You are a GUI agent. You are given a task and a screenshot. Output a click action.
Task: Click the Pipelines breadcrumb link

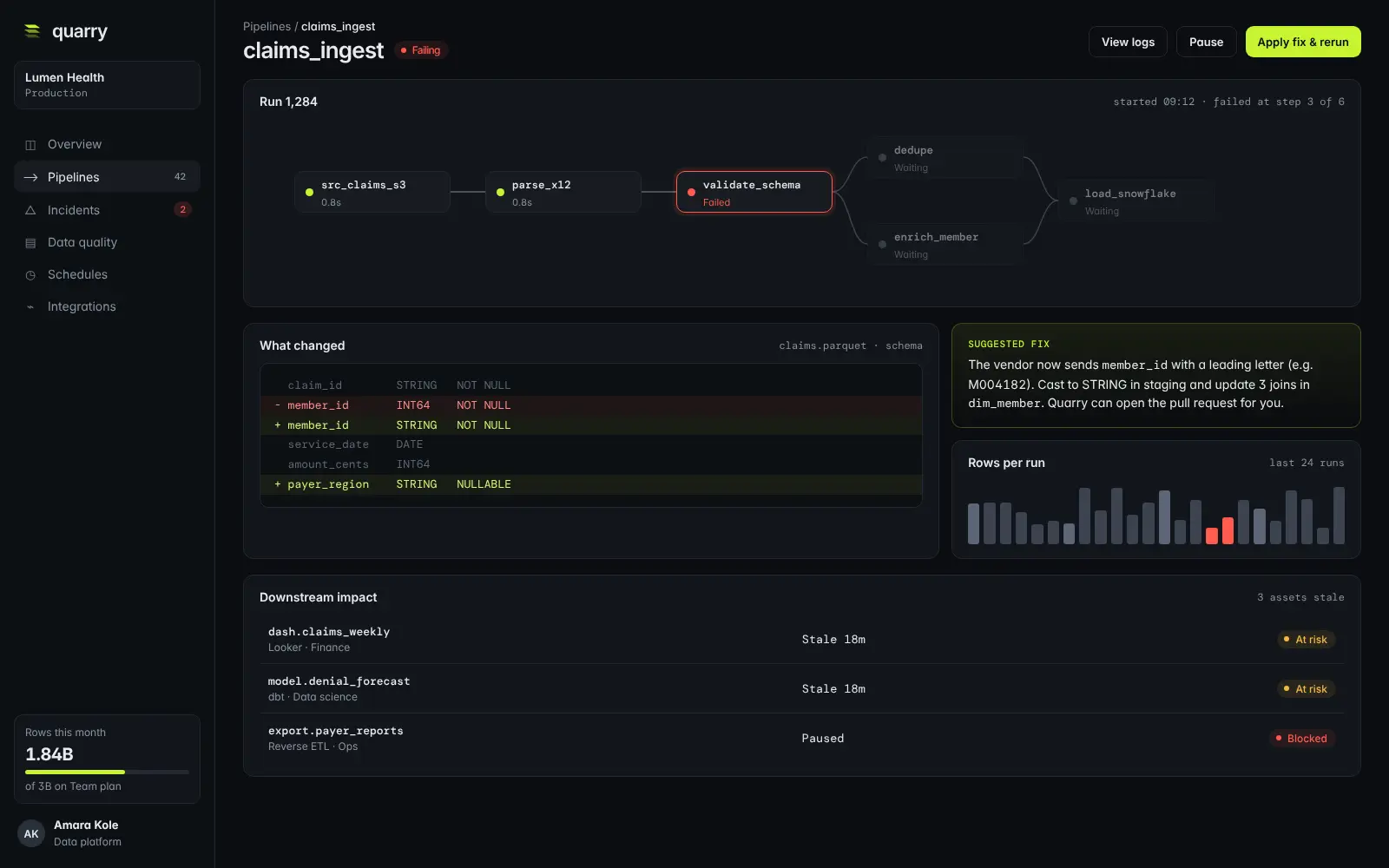pos(267,27)
